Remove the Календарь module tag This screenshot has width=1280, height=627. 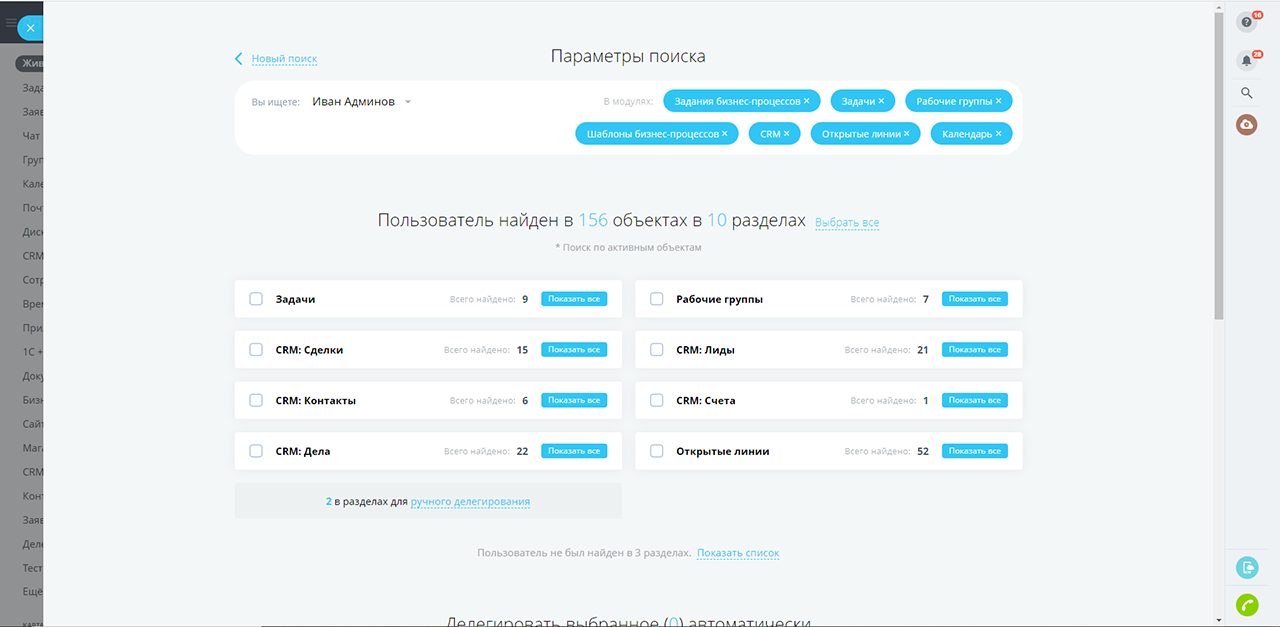[998, 133]
